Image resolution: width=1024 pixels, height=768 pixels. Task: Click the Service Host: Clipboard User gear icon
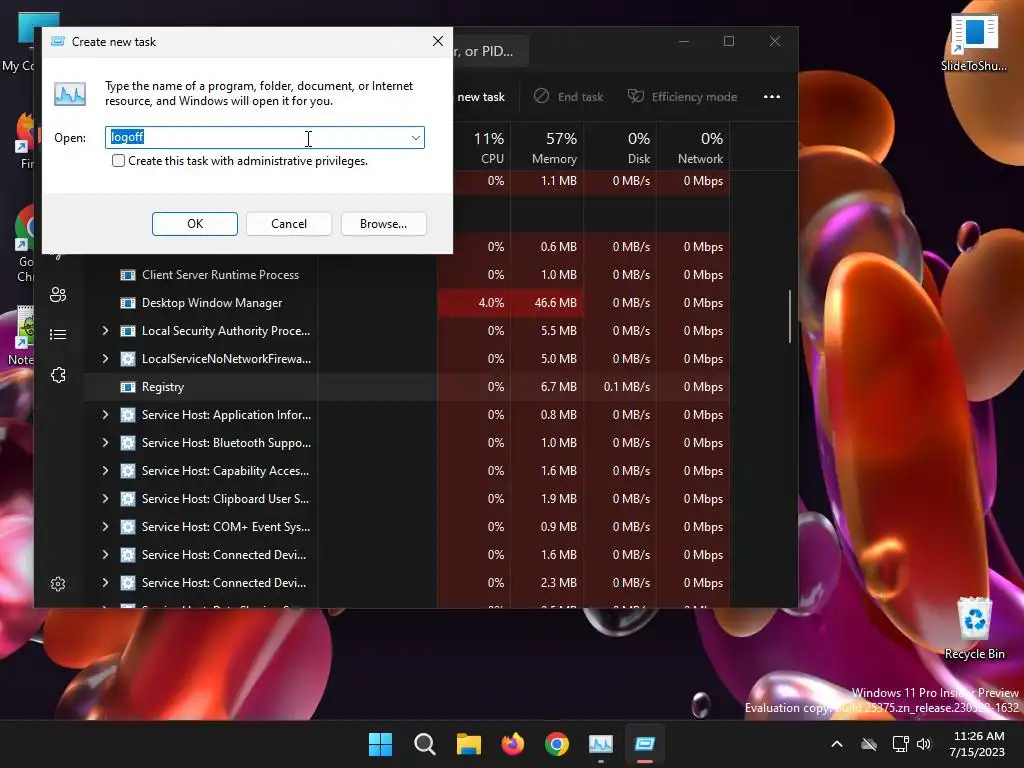tap(128, 499)
